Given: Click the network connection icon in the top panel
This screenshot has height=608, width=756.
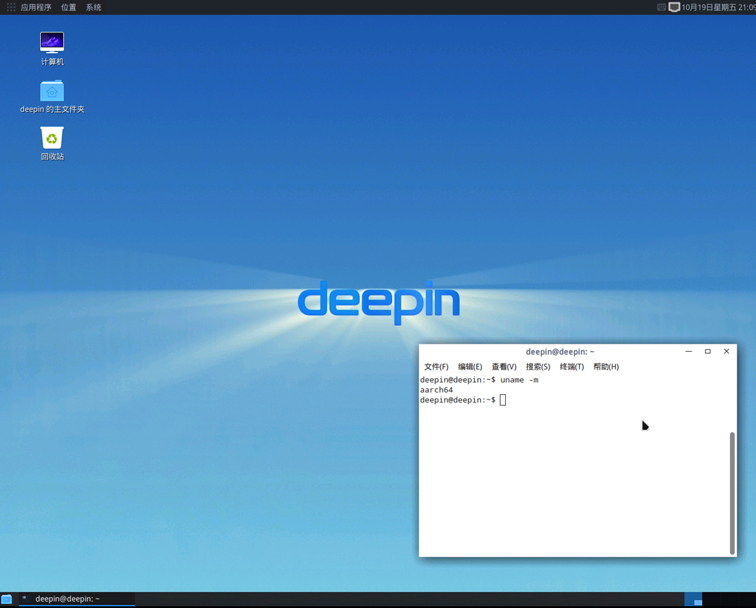Looking at the screenshot, I should click(674, 7).
